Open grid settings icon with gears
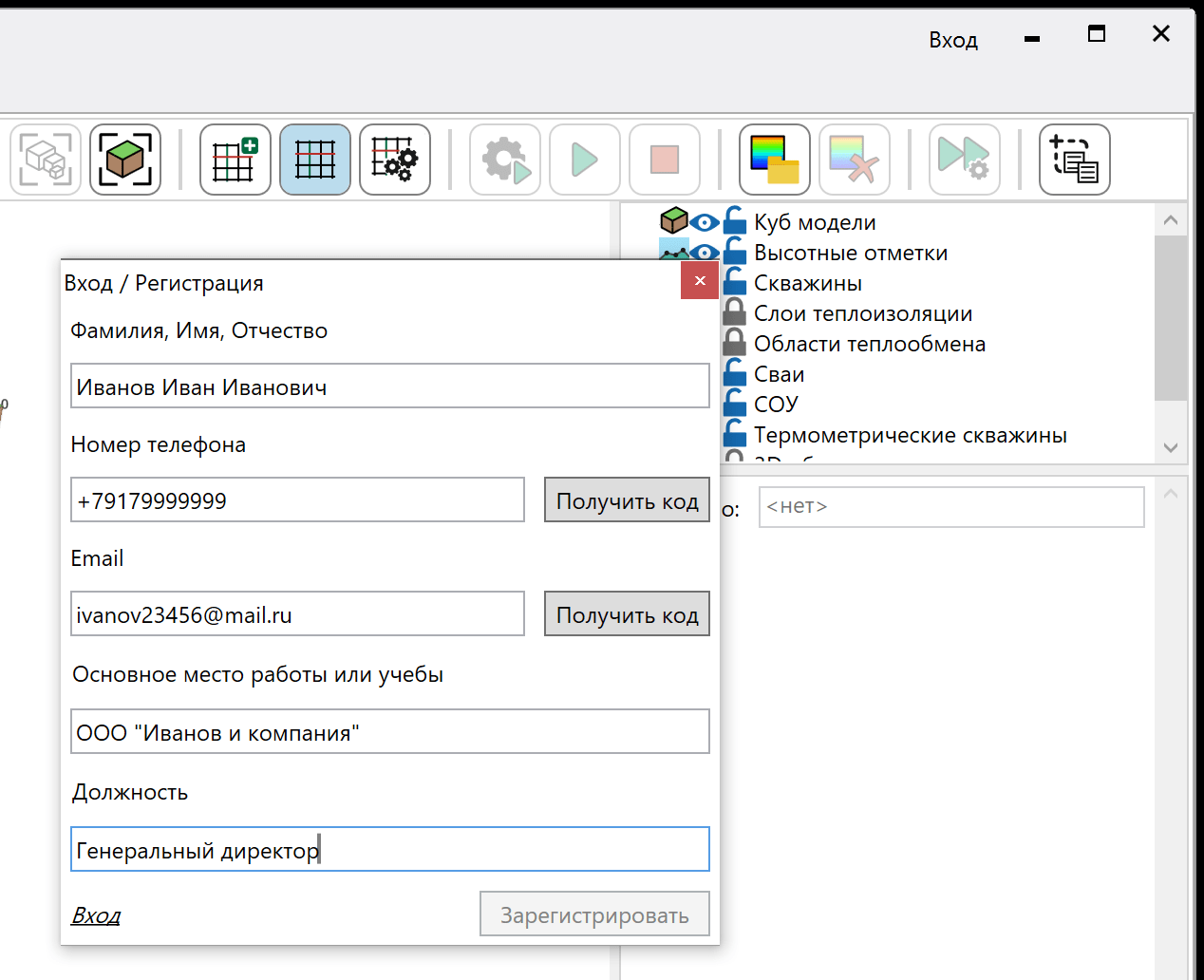 coord(395,160)
